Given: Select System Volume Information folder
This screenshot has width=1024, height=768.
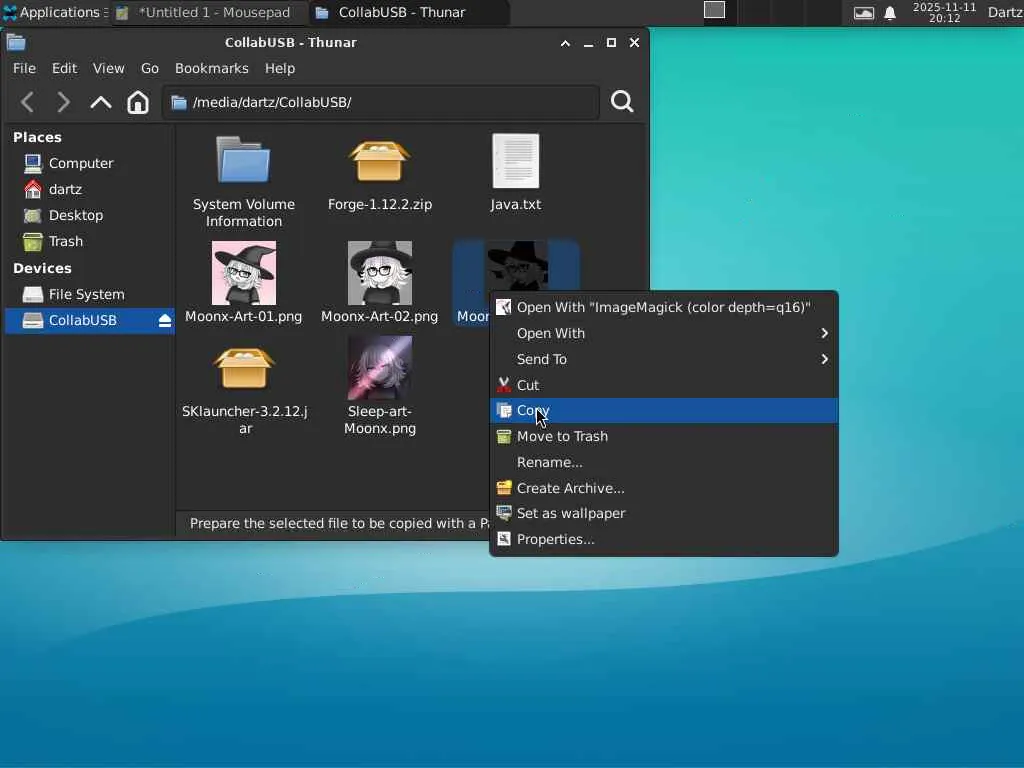Looking at the screenshot, I should tap(244, 182).
